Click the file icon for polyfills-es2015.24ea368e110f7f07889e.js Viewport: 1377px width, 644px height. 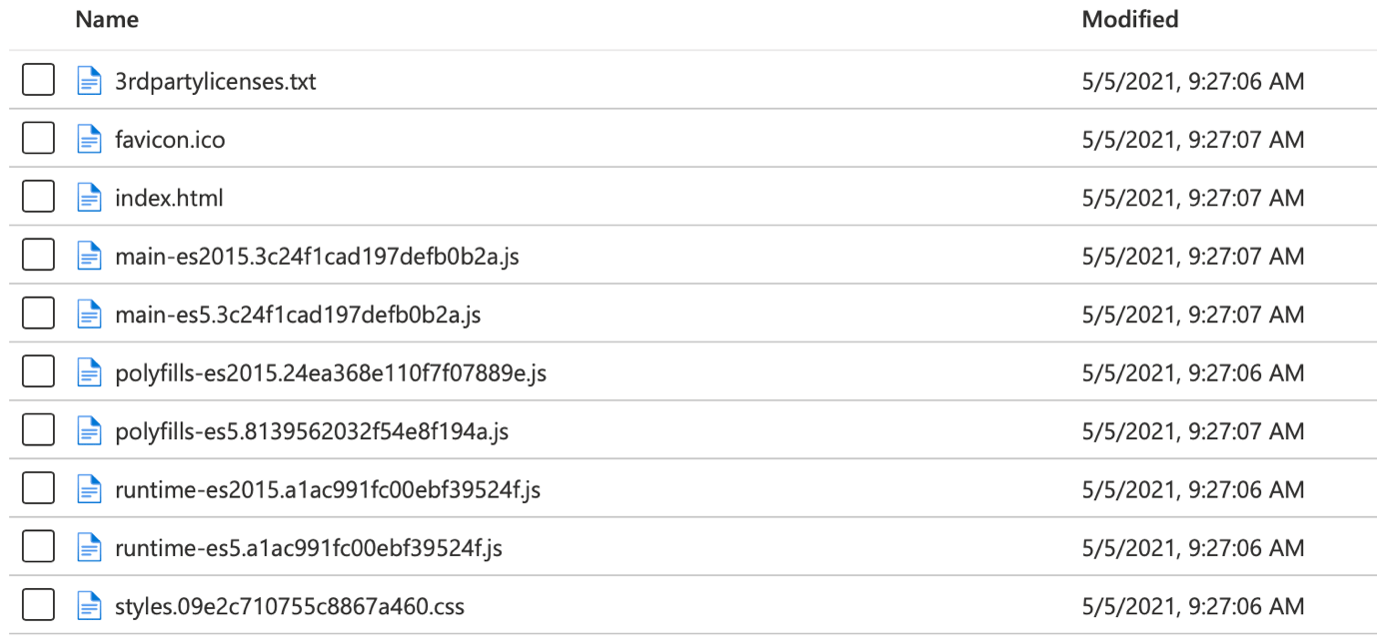90,373
